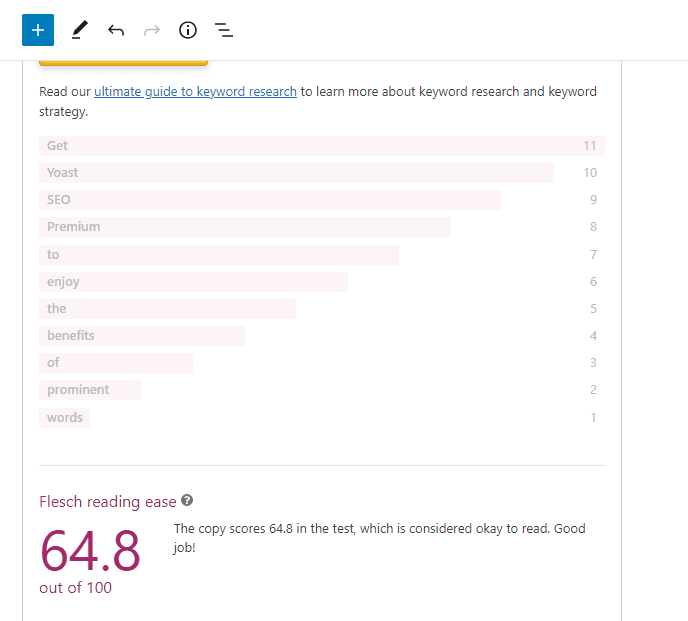Click the large 64.8 score value
Viewport: 688px width, 621px height.
click(x=90, y=551)
